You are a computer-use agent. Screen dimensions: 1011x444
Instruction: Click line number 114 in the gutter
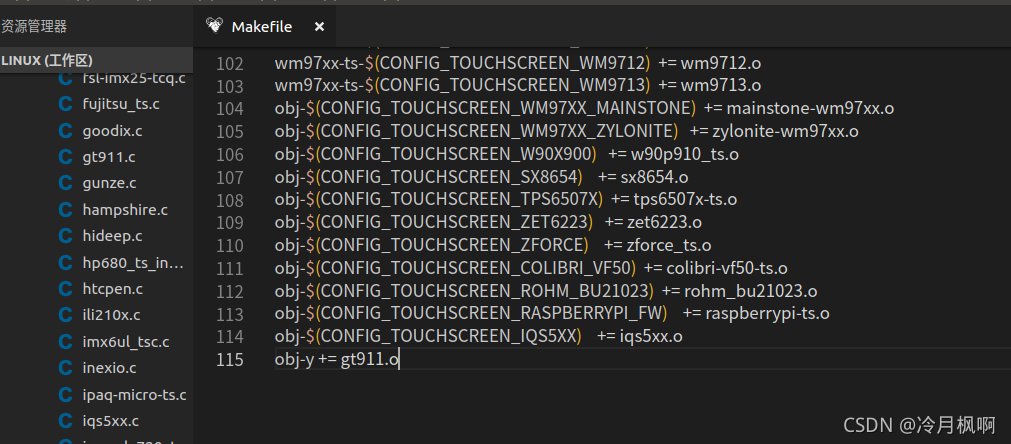(x=230, y=337)
